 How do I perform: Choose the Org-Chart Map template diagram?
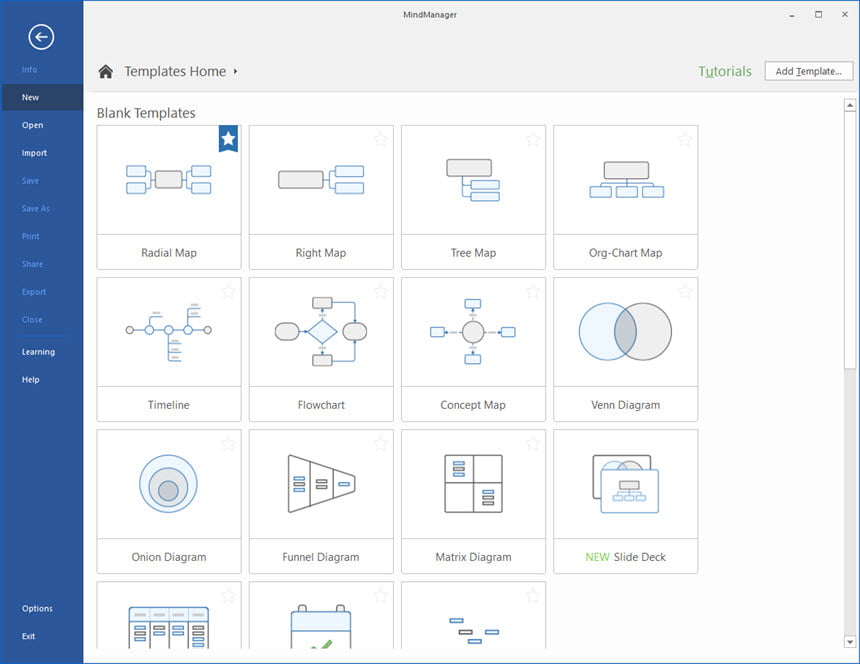click(x=626, y=179)
